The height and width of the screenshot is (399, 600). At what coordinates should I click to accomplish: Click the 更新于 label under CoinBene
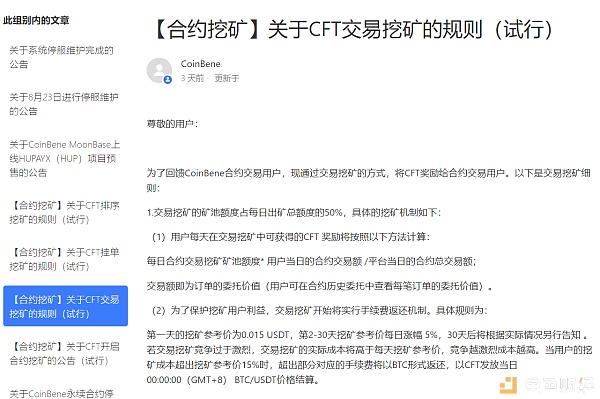pos(227,78)
